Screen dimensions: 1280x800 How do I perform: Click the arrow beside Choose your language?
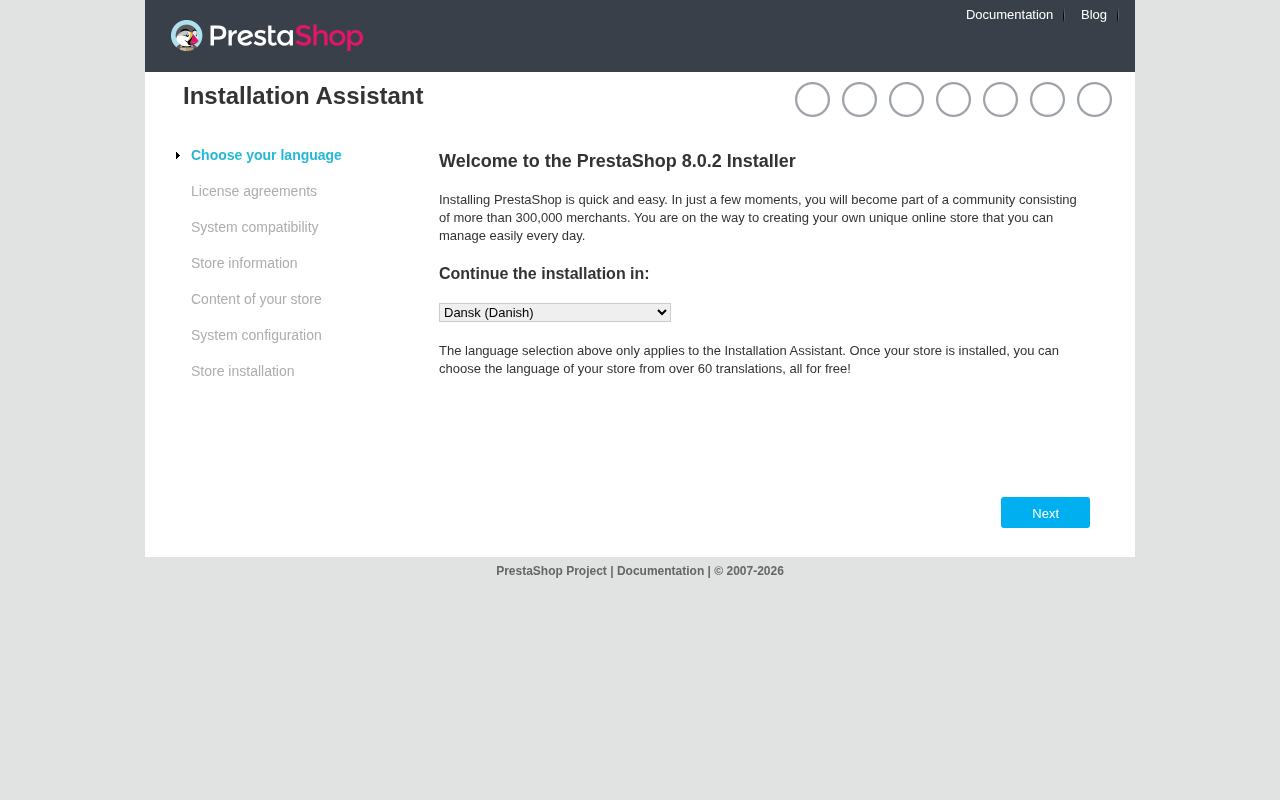[178, 155]
